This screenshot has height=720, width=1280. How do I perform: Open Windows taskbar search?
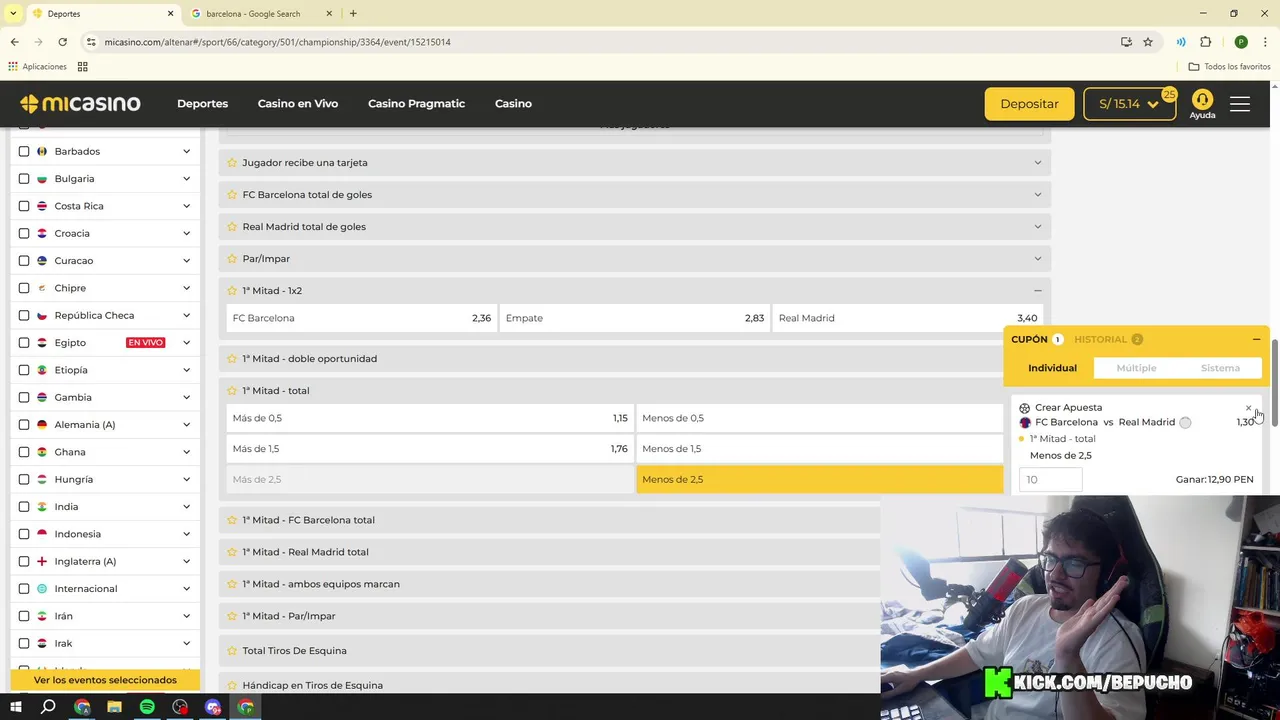point(48,707)
